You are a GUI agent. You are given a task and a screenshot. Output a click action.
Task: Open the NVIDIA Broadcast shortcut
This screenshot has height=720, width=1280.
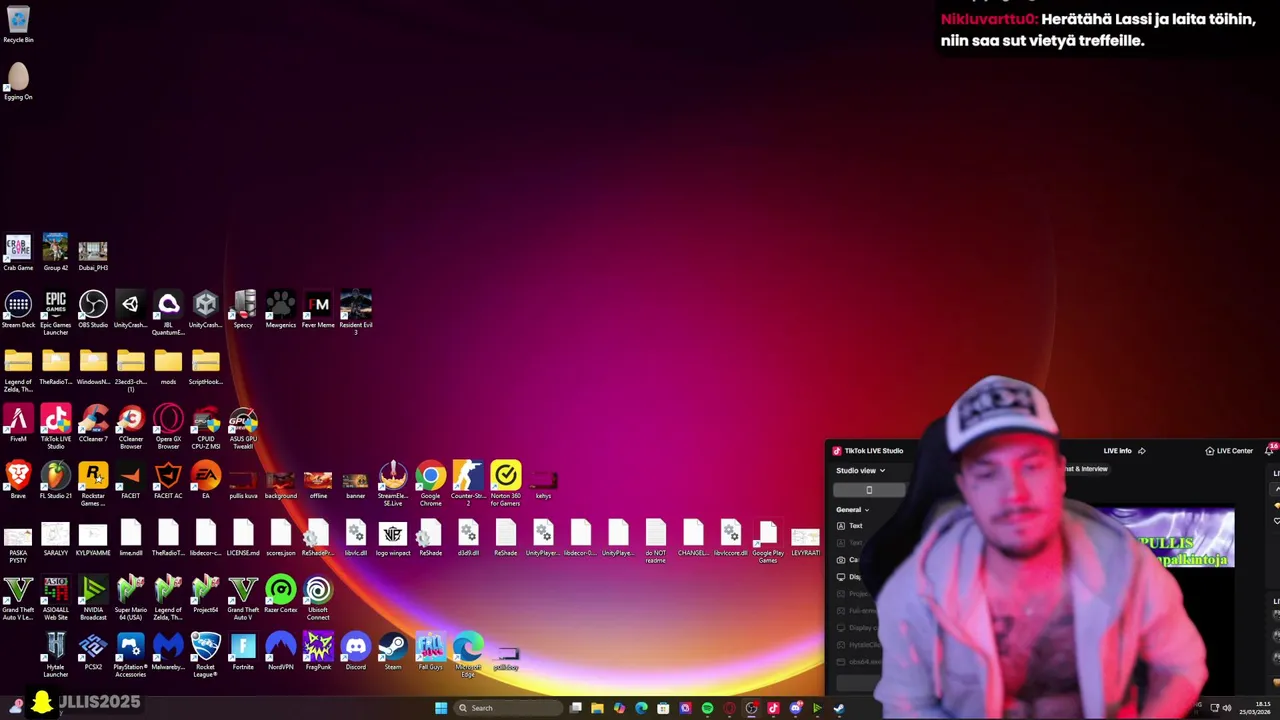click(93, 596)
